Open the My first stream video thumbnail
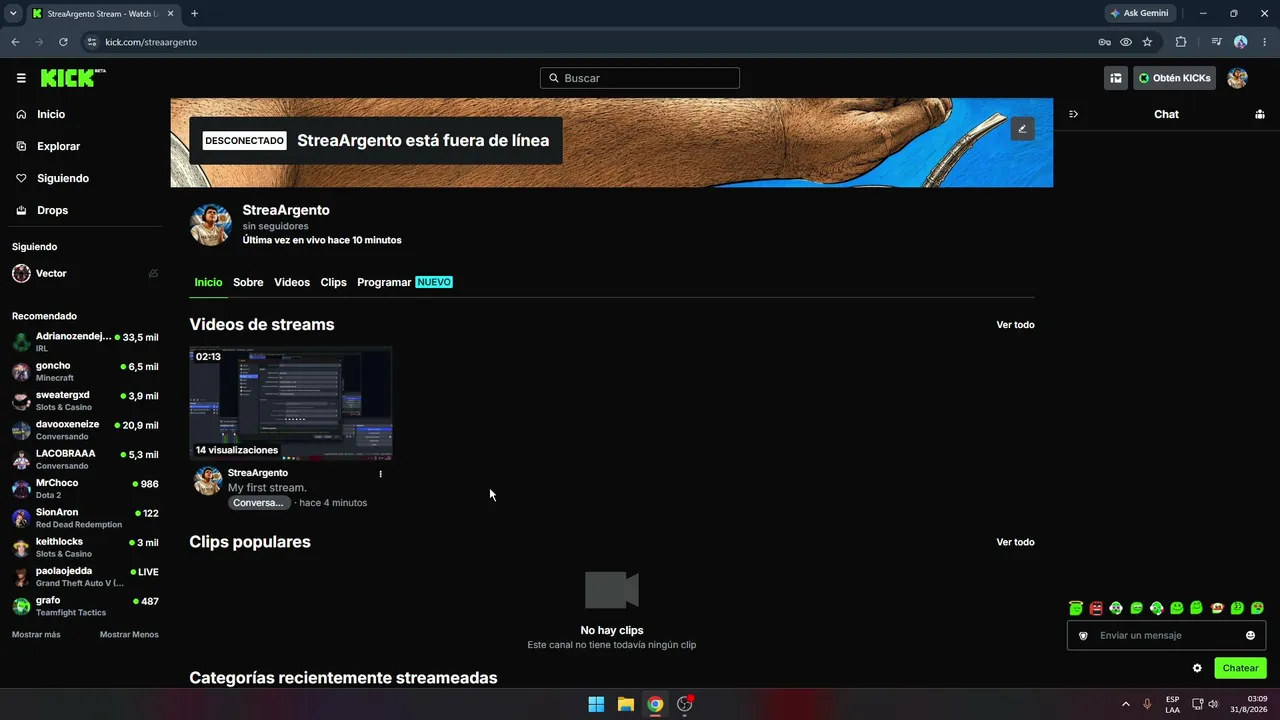1280x720 pixels. 291,403
